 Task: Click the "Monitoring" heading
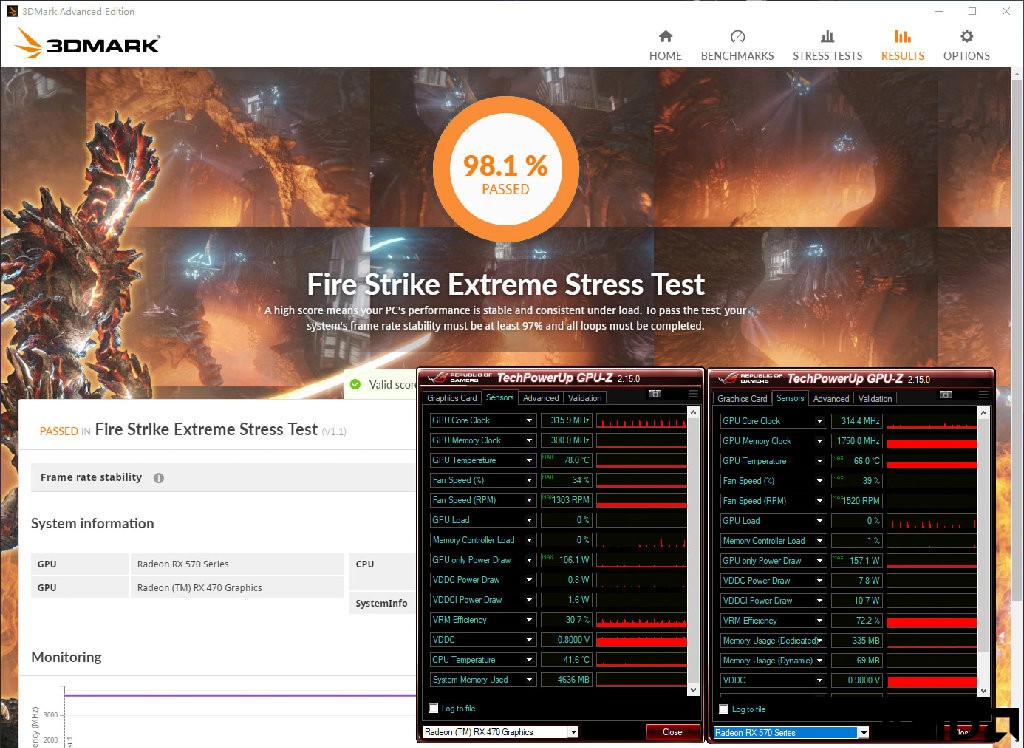point(67,657)
